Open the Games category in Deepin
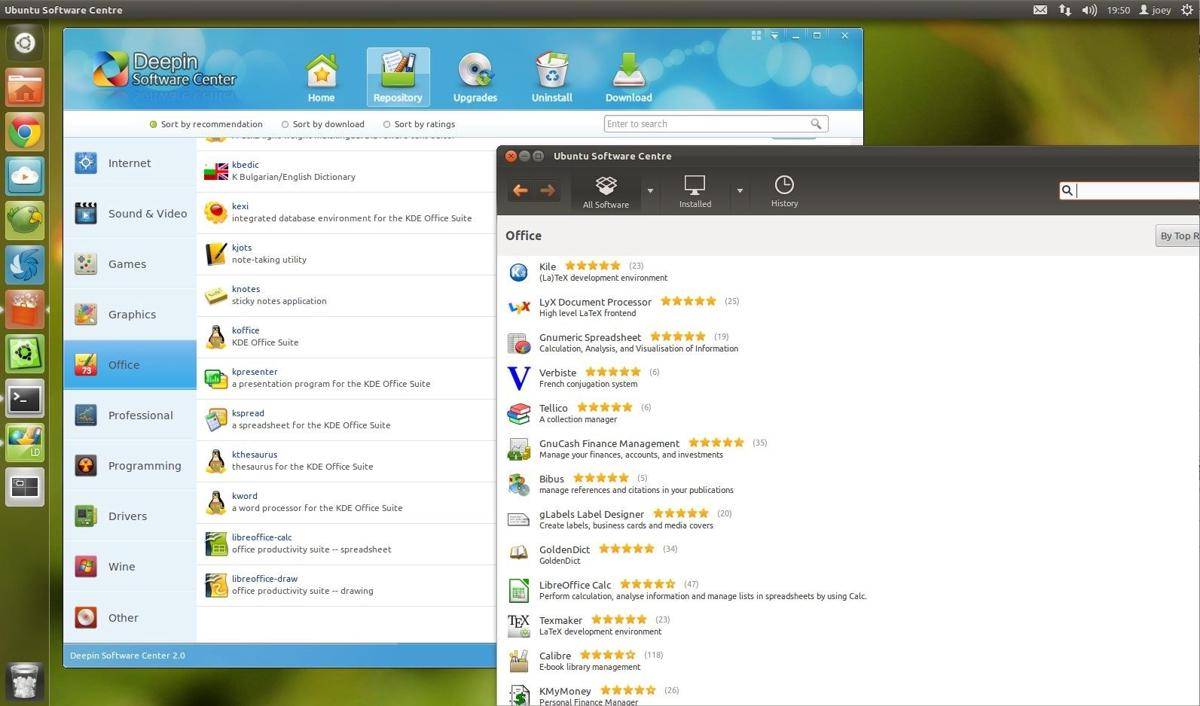Viewport: 1200px width, 706px height. click(130, 264)
